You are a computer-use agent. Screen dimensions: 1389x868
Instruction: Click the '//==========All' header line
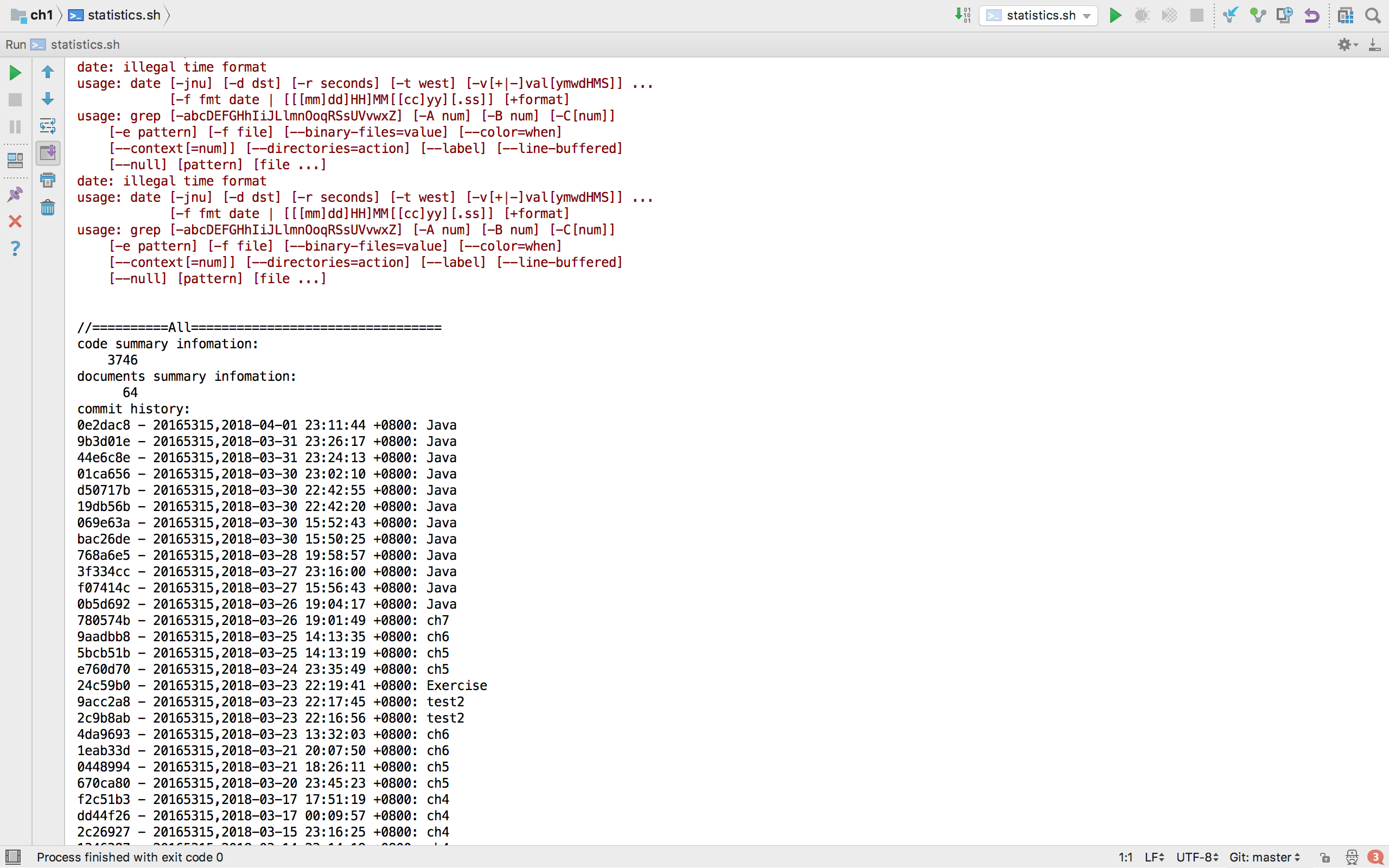coord(259,327)
